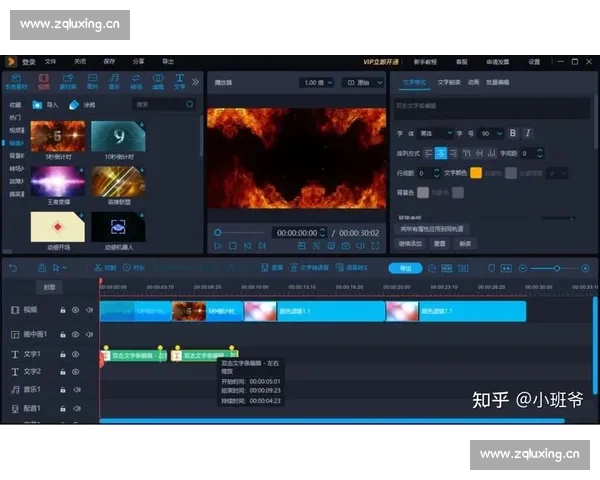Click the zoom-in plus icon on timeline
The width and height of the screenshot is (600, 480).
(585, 268)
